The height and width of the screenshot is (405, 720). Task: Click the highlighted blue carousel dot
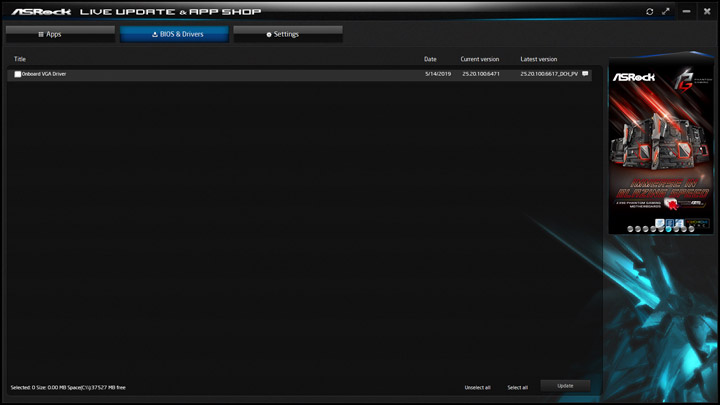coord(669,229)
